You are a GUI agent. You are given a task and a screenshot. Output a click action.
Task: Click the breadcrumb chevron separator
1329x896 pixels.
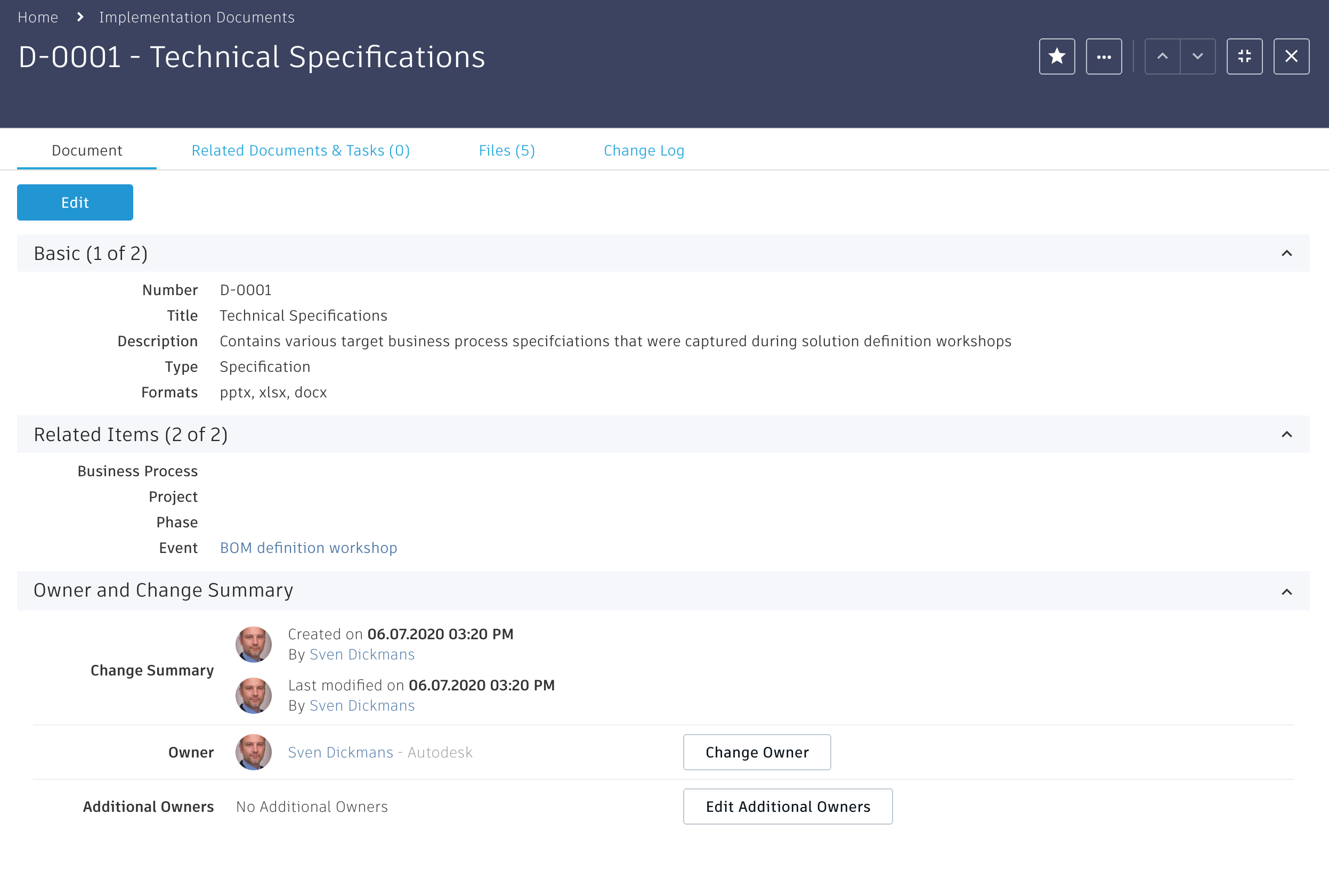coord(80,17)
